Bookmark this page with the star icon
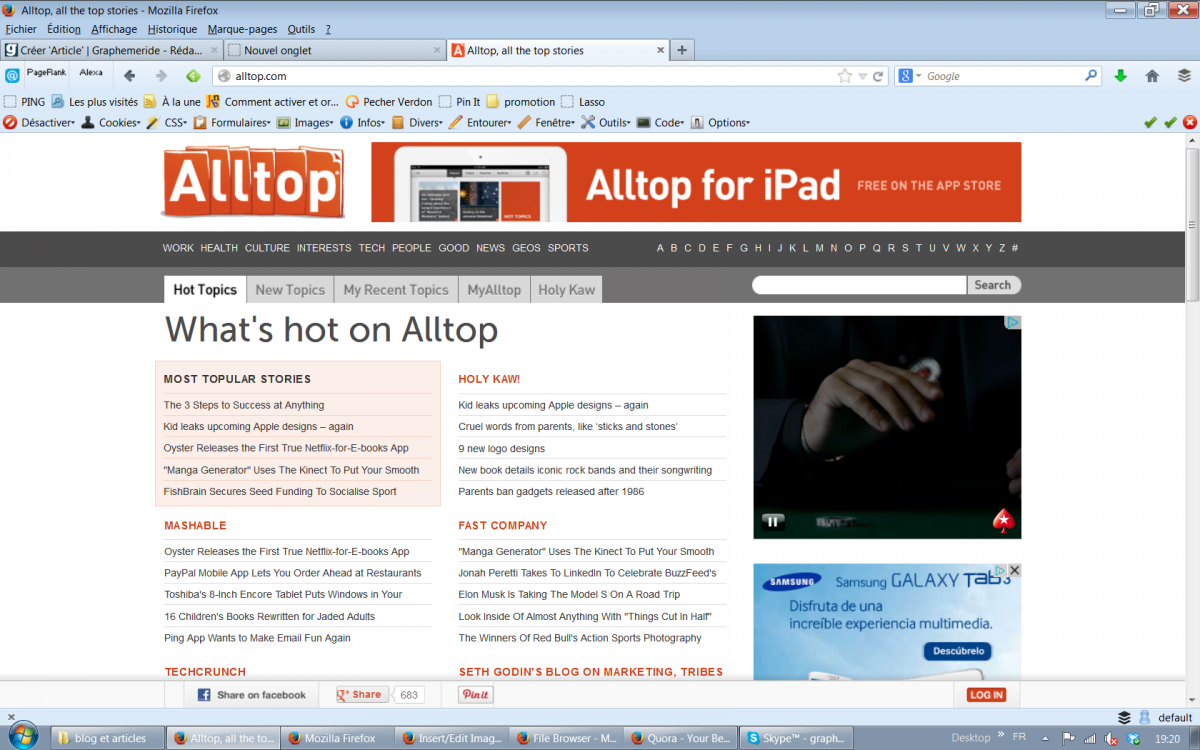This screenshot has height=750, width=1200. click(845, 76)
